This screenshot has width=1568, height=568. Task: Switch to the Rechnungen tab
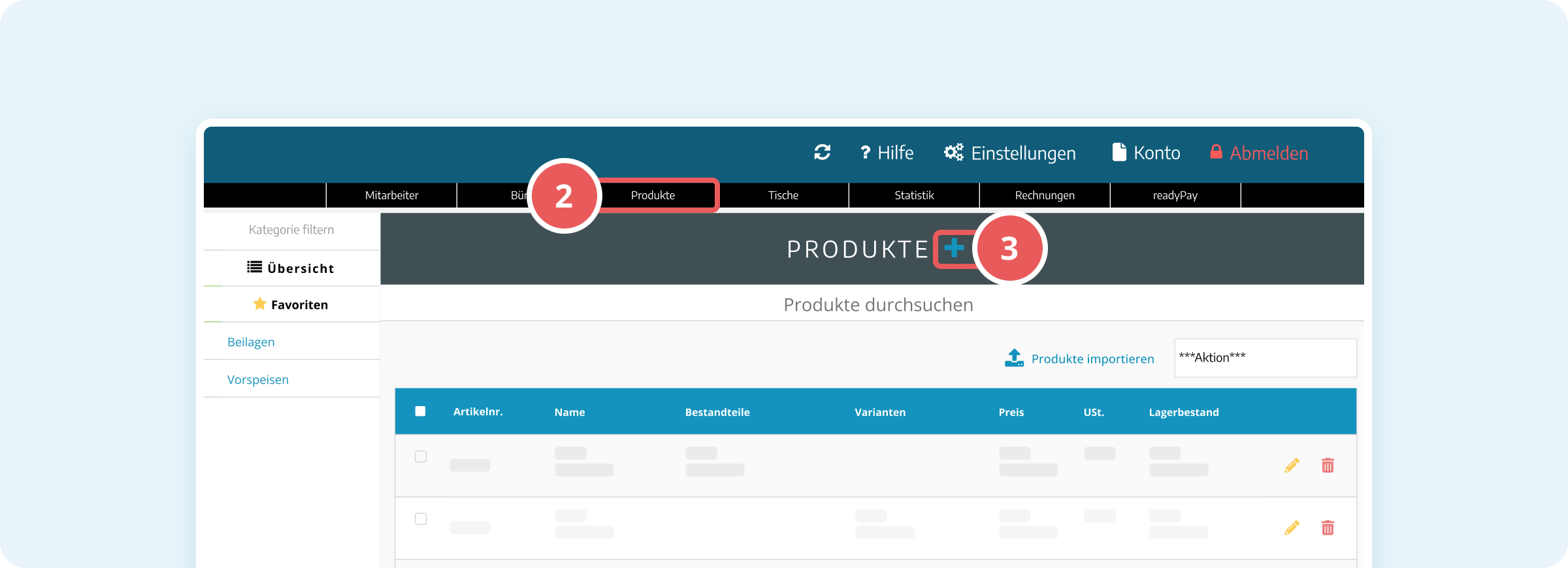(1045, 195)
